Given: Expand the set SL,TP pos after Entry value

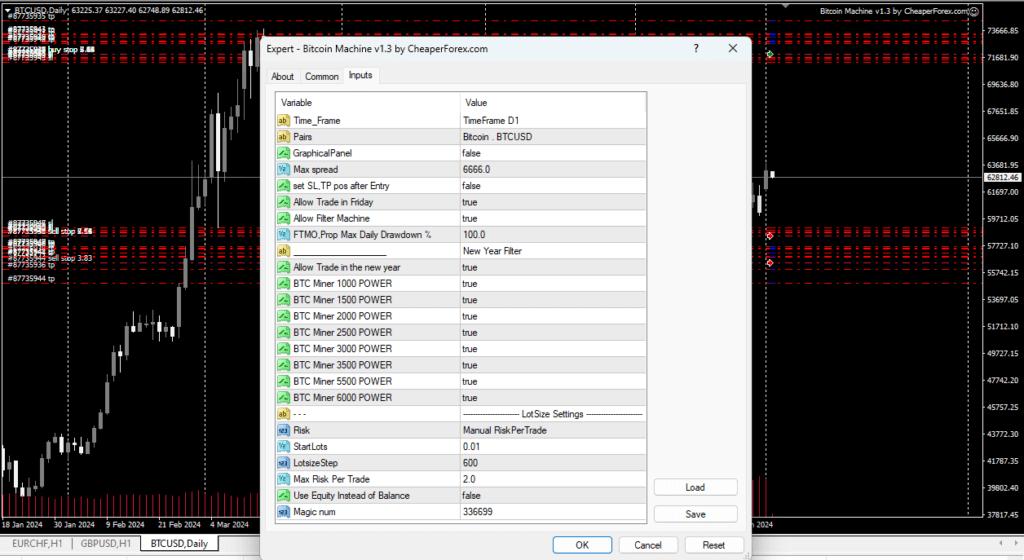Looking at the screenshot, I should 553,186.
